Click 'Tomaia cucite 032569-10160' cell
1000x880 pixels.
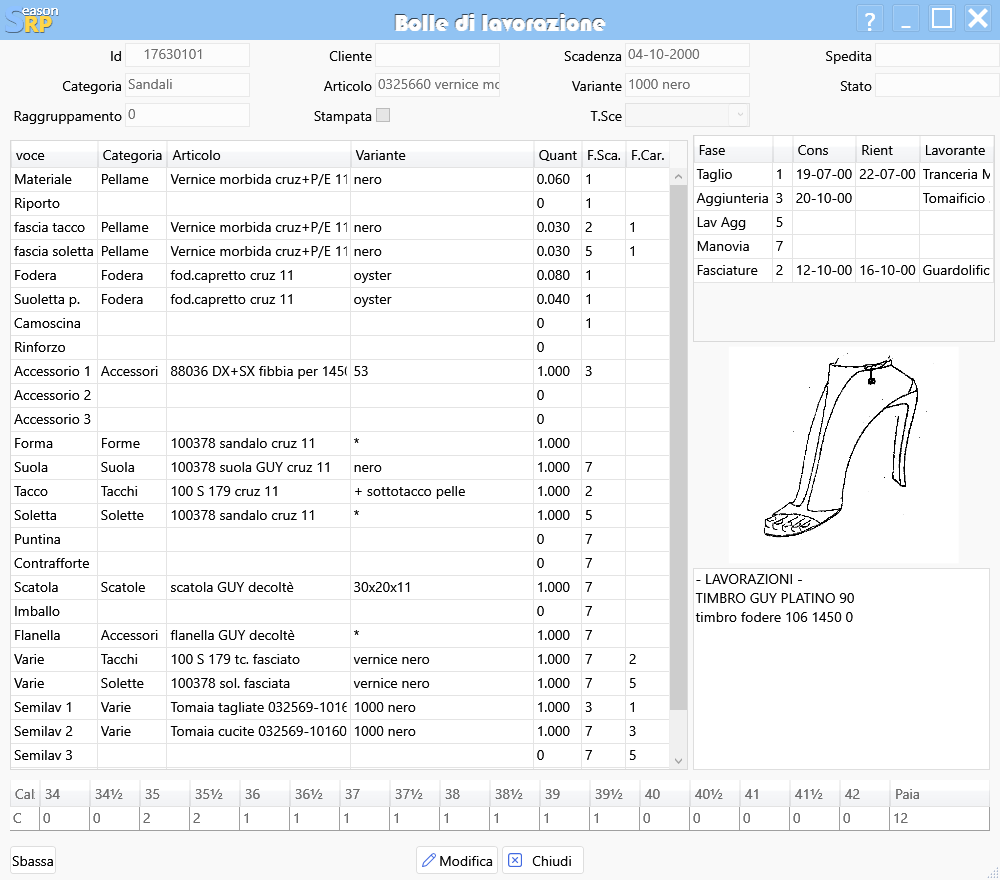coord(258,731)
